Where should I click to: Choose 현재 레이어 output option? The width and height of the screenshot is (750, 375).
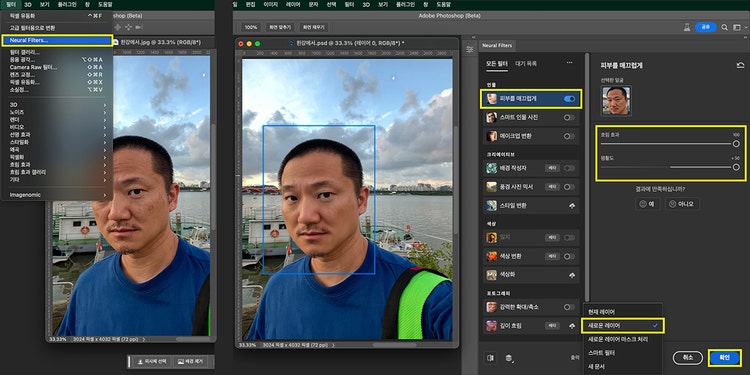(x=601, y=312)
